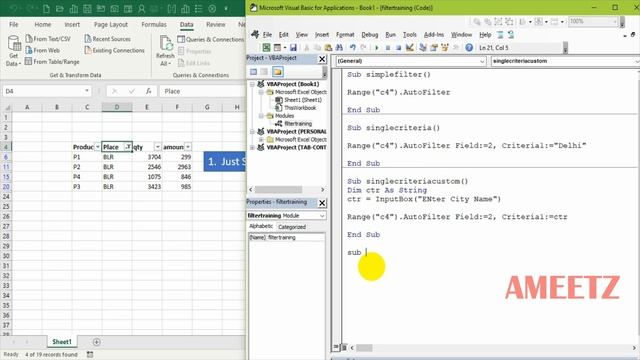
Task: Add a new sheet with plus button
Action: coord(96,342)
